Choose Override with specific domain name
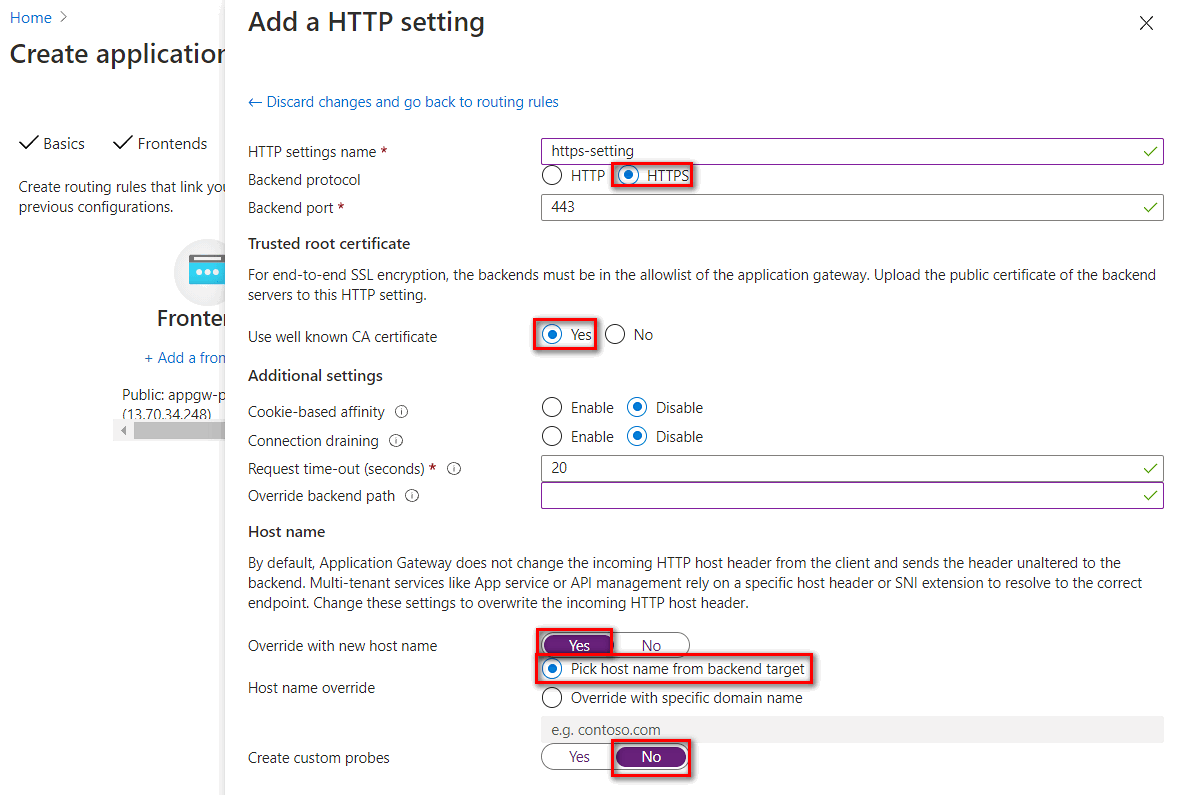This screenshot has width=1180, height=795. pos(550,697)
